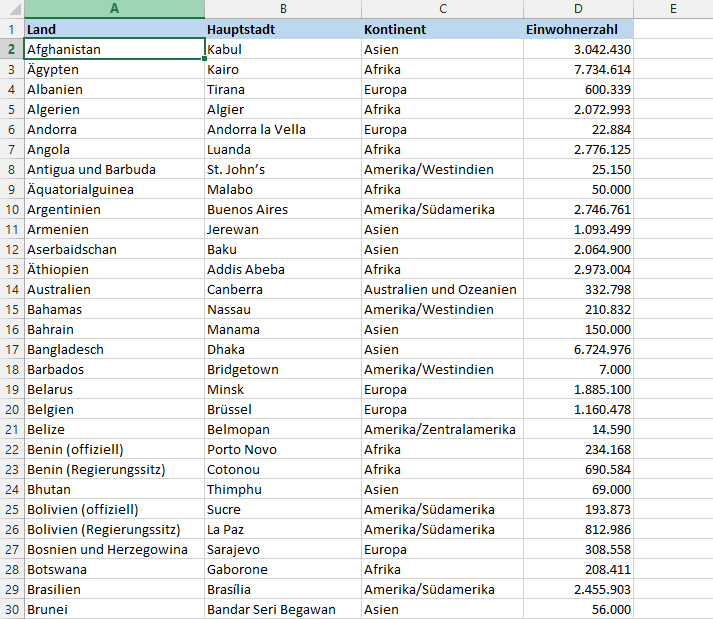The image size is (713, 619).
Task: Select the value '6.724.976'
Action: click(578, 349)
